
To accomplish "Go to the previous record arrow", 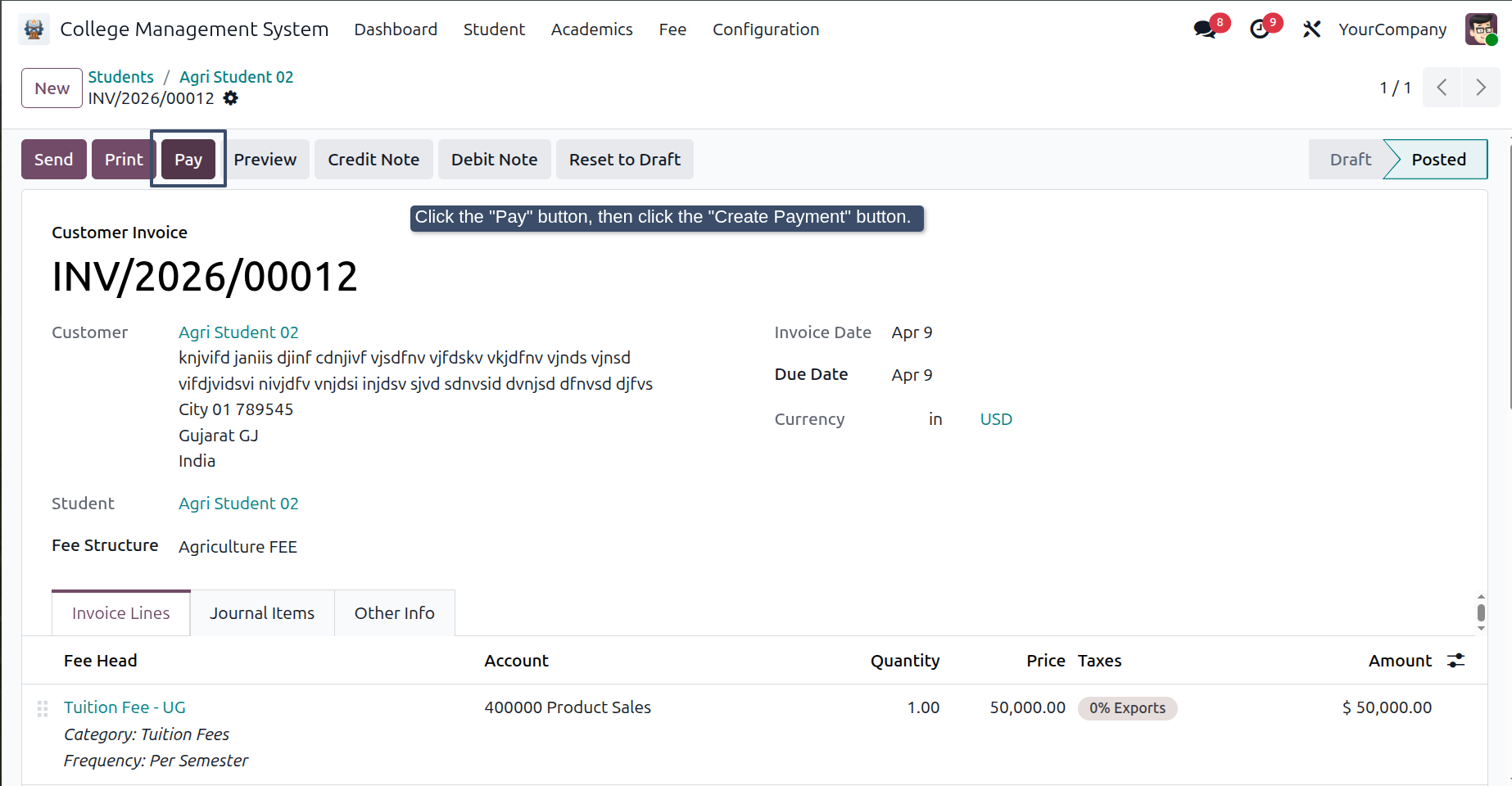I will [x=1442, y=88].
